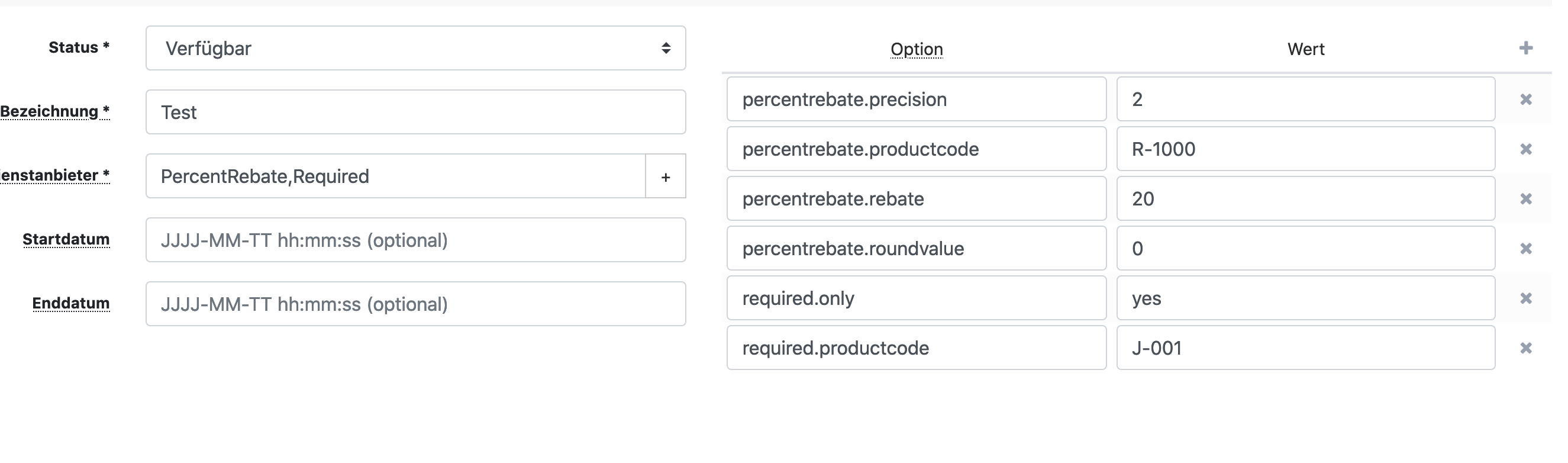
Task: Remove the percentrebate.rebate row
Action: coord(1525,199)
